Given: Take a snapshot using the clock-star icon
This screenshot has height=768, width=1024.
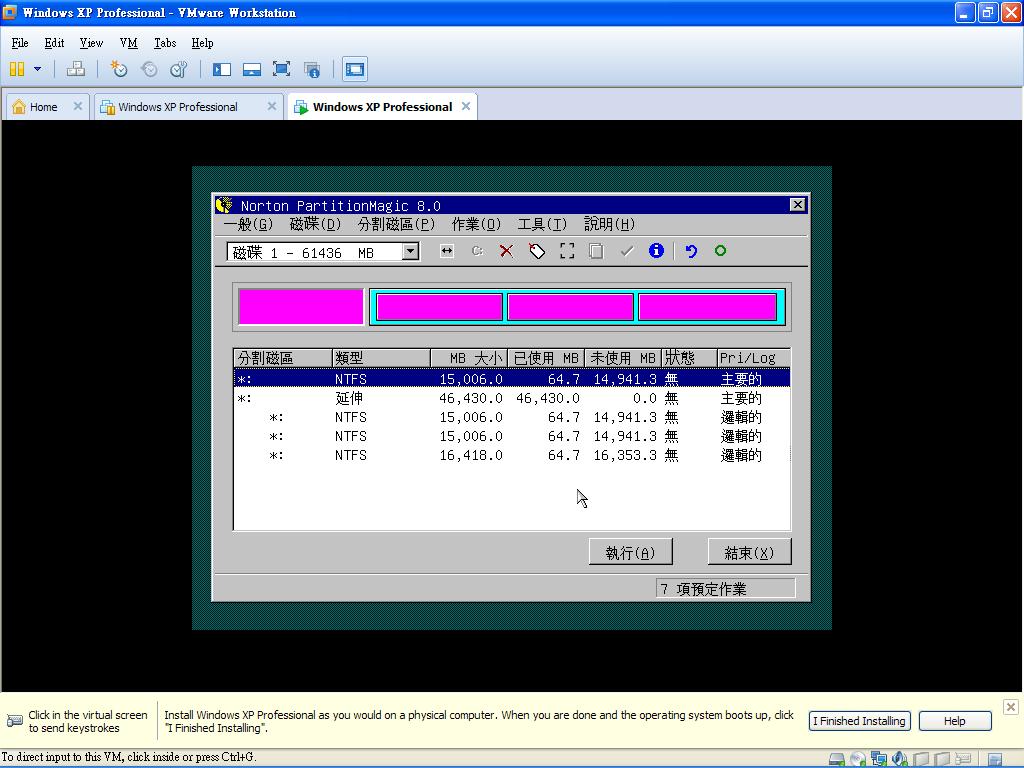Looking at the screenshot, I should click(118, 69).
